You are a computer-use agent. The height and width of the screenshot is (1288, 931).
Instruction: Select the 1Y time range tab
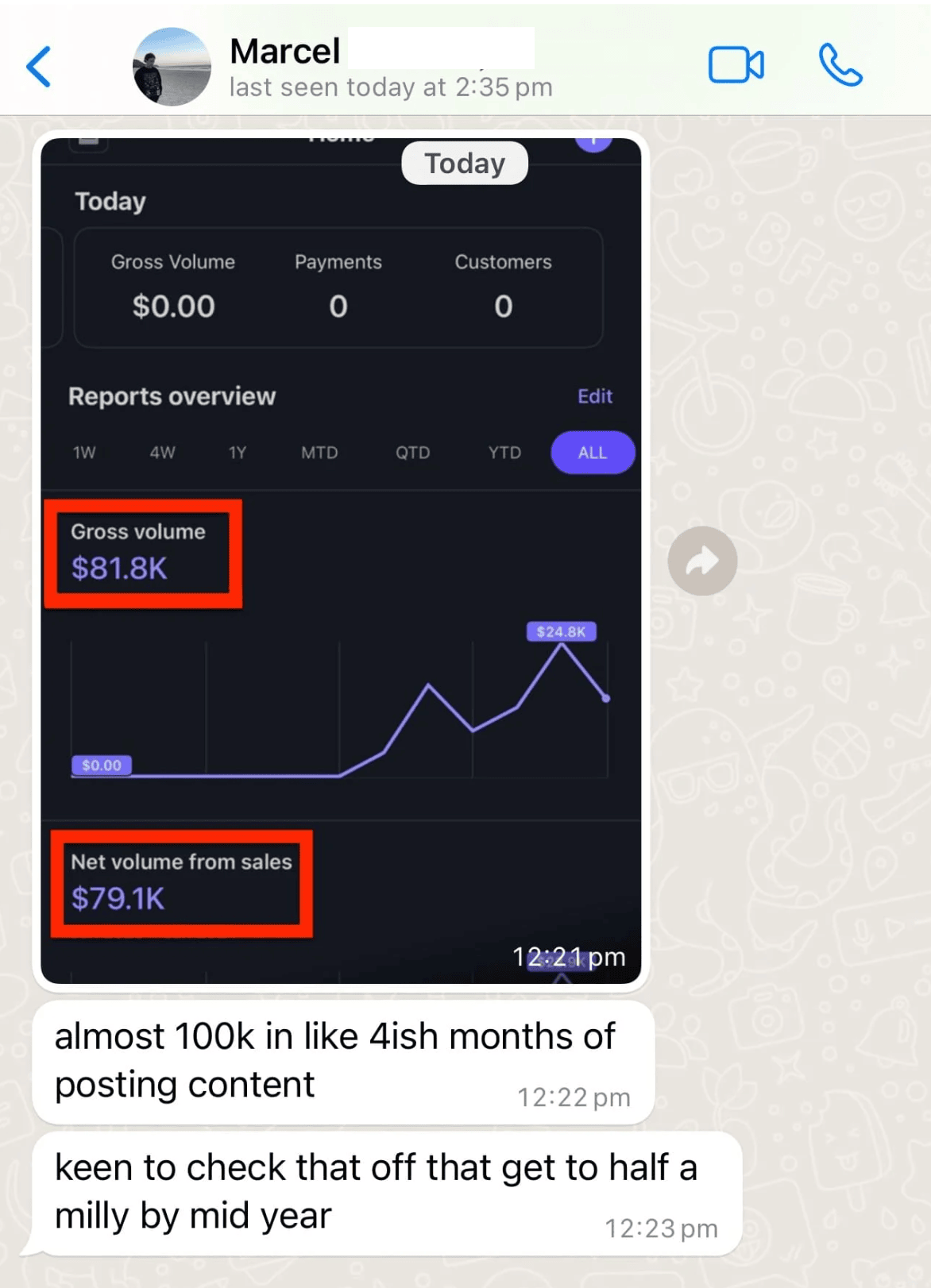238,453
